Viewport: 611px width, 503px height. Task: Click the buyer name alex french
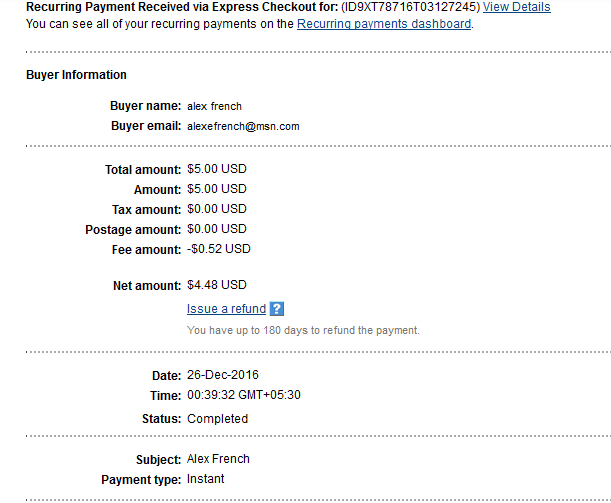click(x=214, y=106)
